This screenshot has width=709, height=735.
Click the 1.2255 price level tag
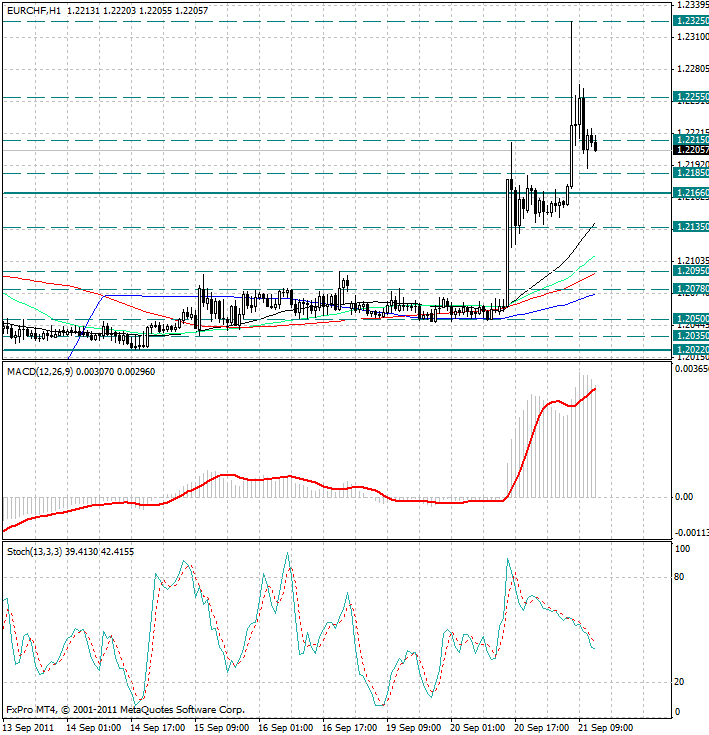click(692, 97)
